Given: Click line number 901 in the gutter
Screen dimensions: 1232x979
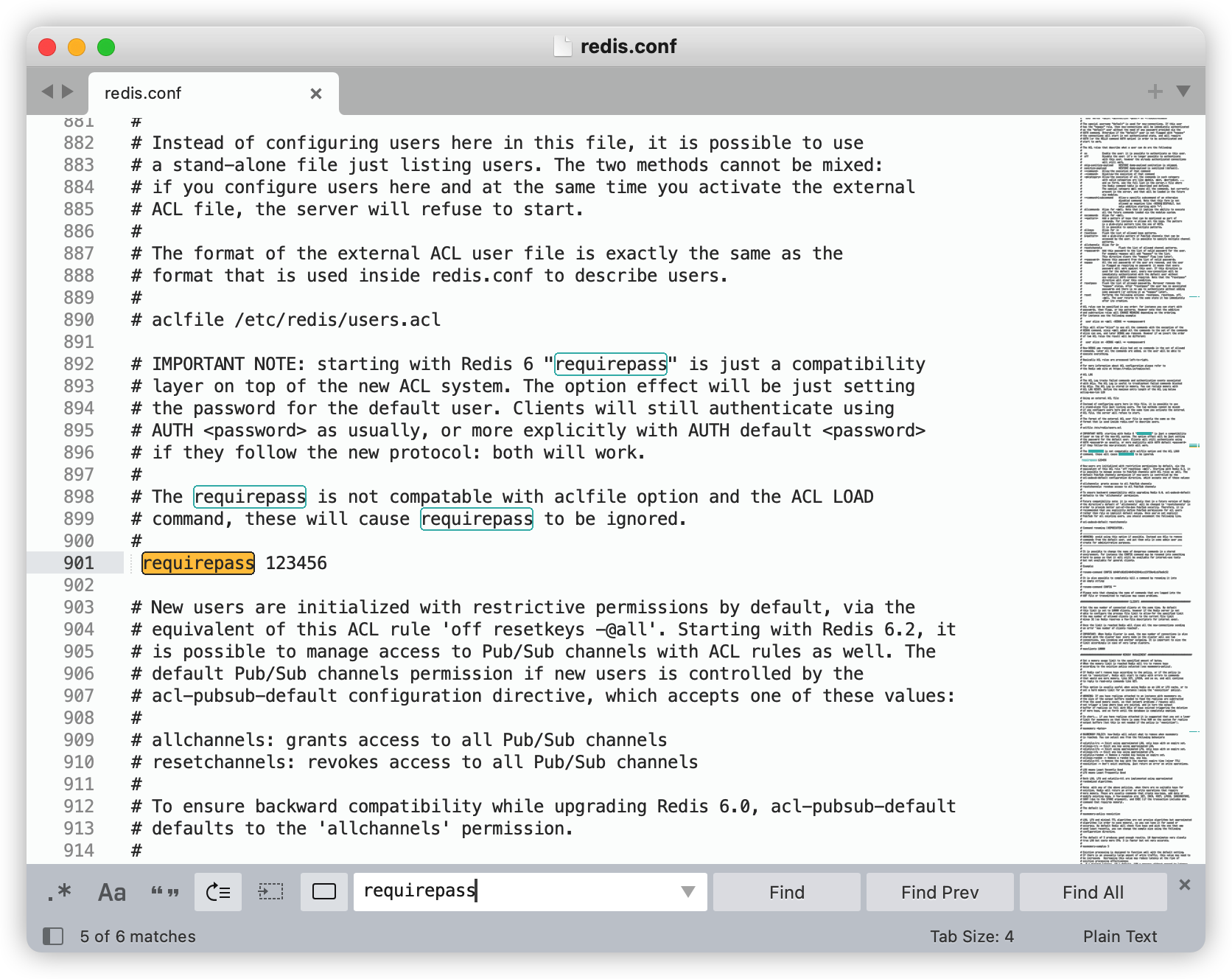Looking at the screenshot, I should coord(79,563).
